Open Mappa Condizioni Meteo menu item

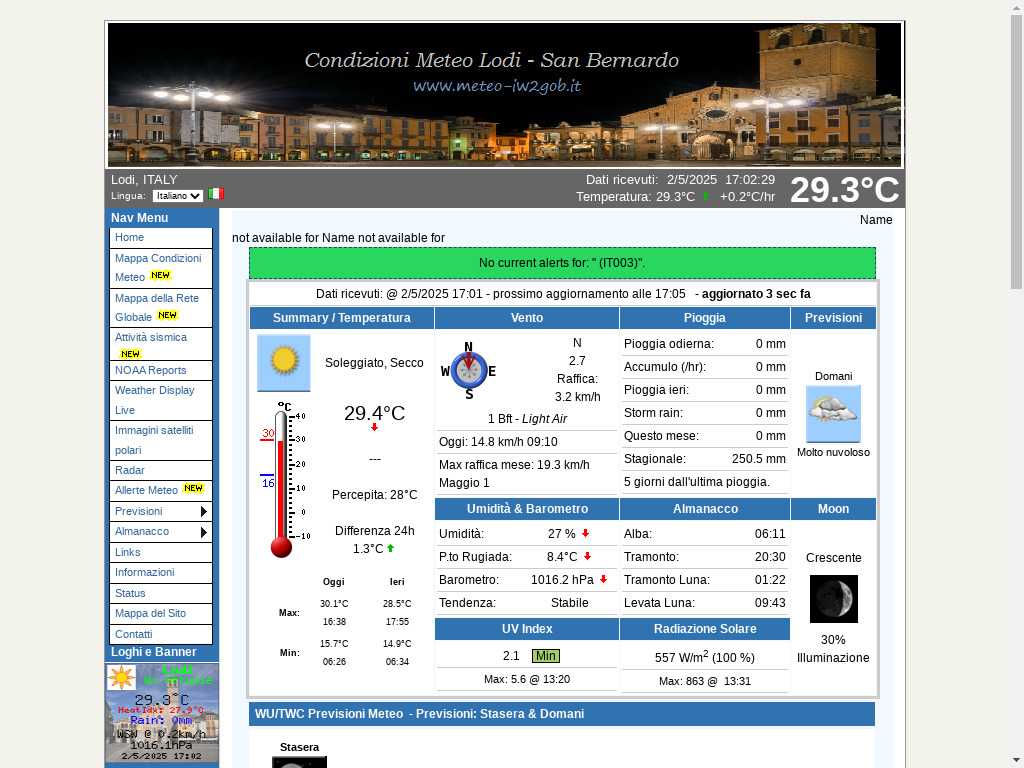coord(161,268)
